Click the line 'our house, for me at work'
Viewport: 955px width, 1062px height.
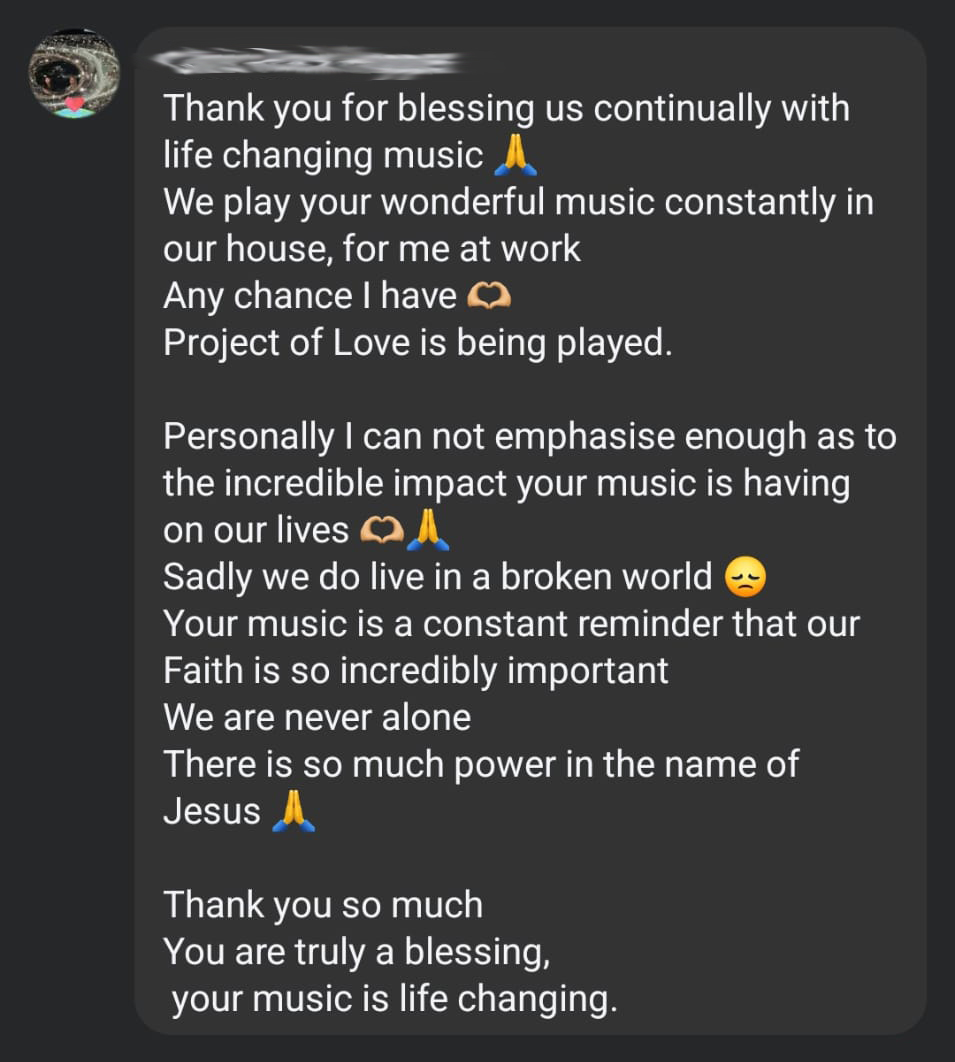(x=372, y=249)
